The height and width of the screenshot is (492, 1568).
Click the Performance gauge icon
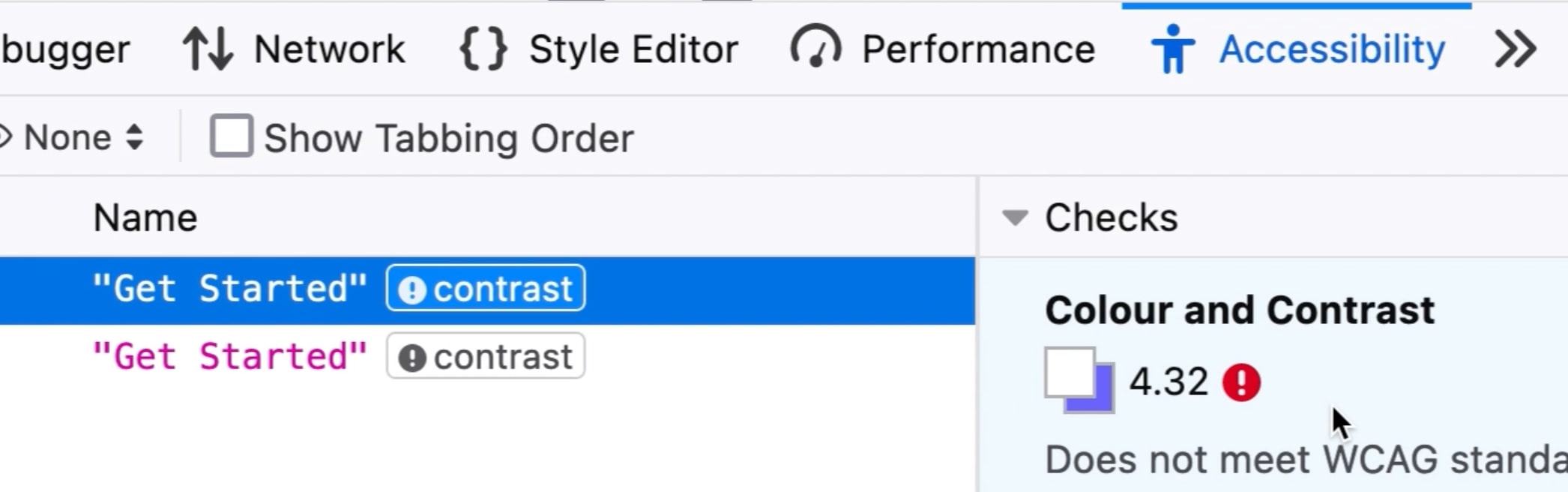click(x=815, y=49)
